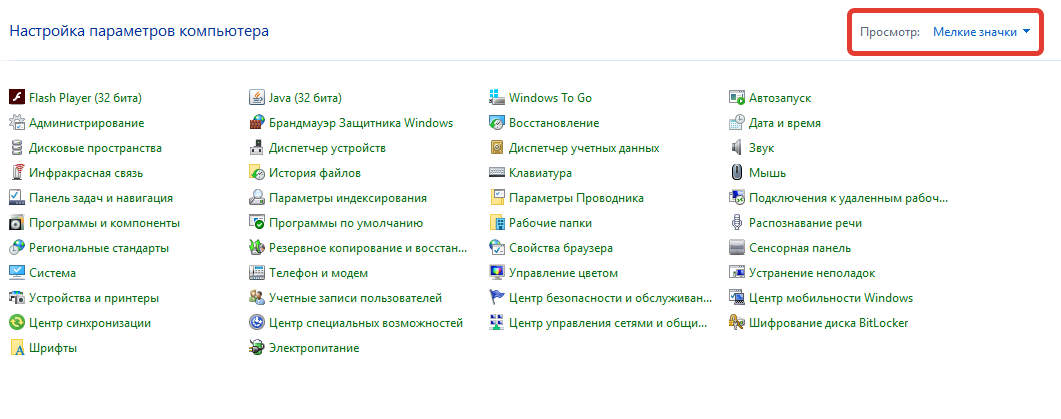Open Подключения к удаленным рабочим link
1061x419 pixels.
(849, 198)
